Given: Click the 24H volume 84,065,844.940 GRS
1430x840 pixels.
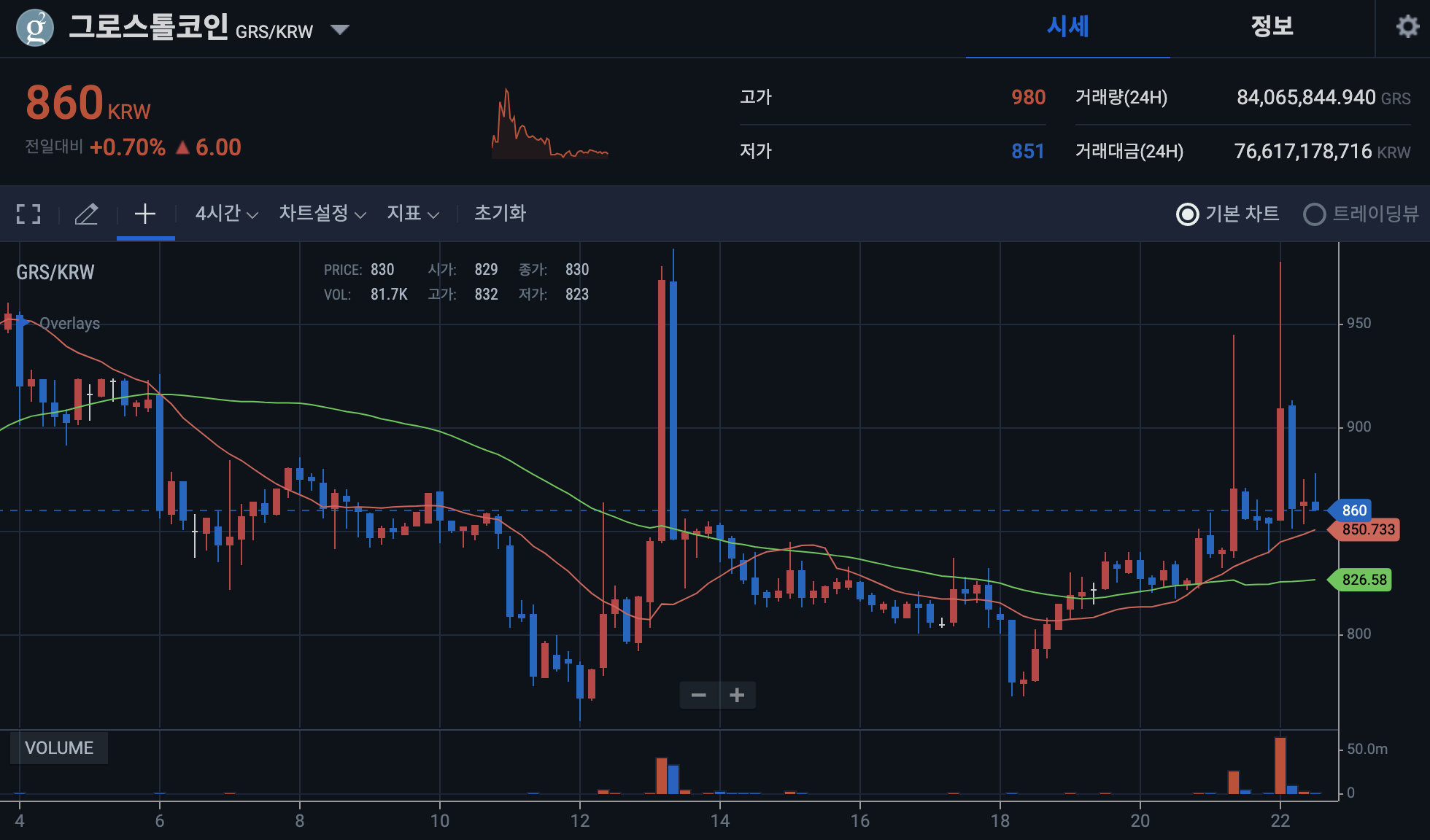Looking at the screenshot, I should click(1323, 98).
